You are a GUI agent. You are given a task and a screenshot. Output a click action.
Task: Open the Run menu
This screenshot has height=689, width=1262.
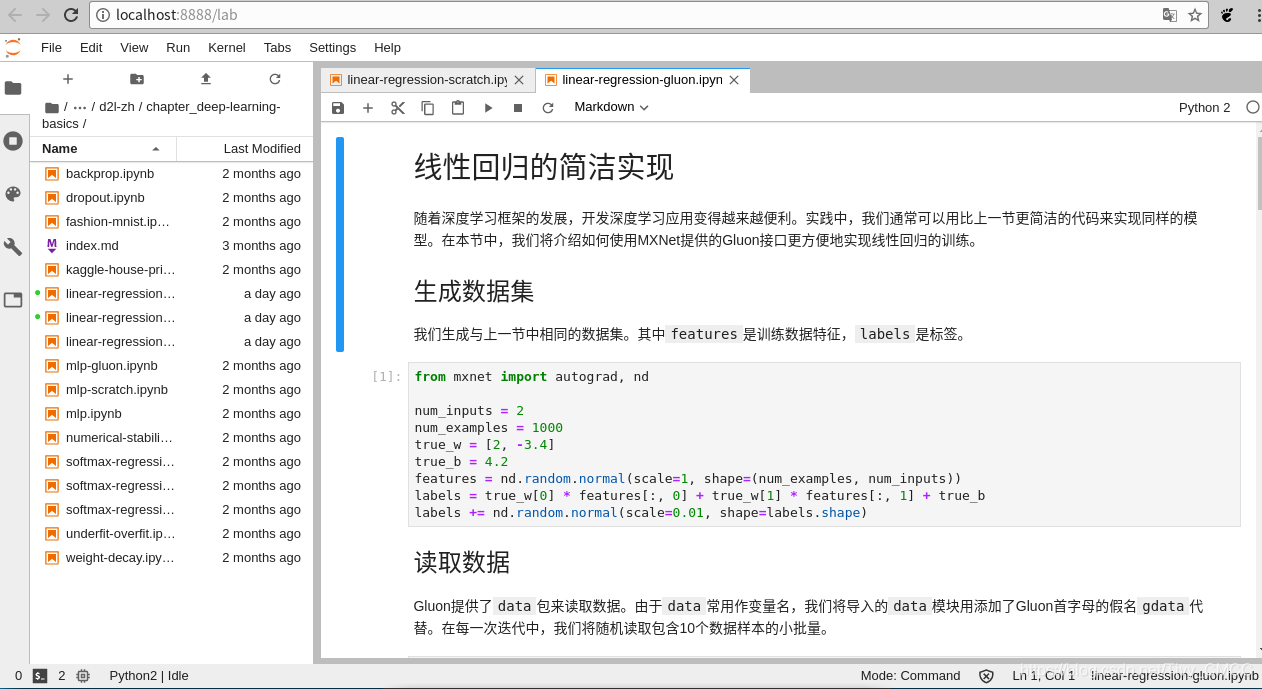178,47
